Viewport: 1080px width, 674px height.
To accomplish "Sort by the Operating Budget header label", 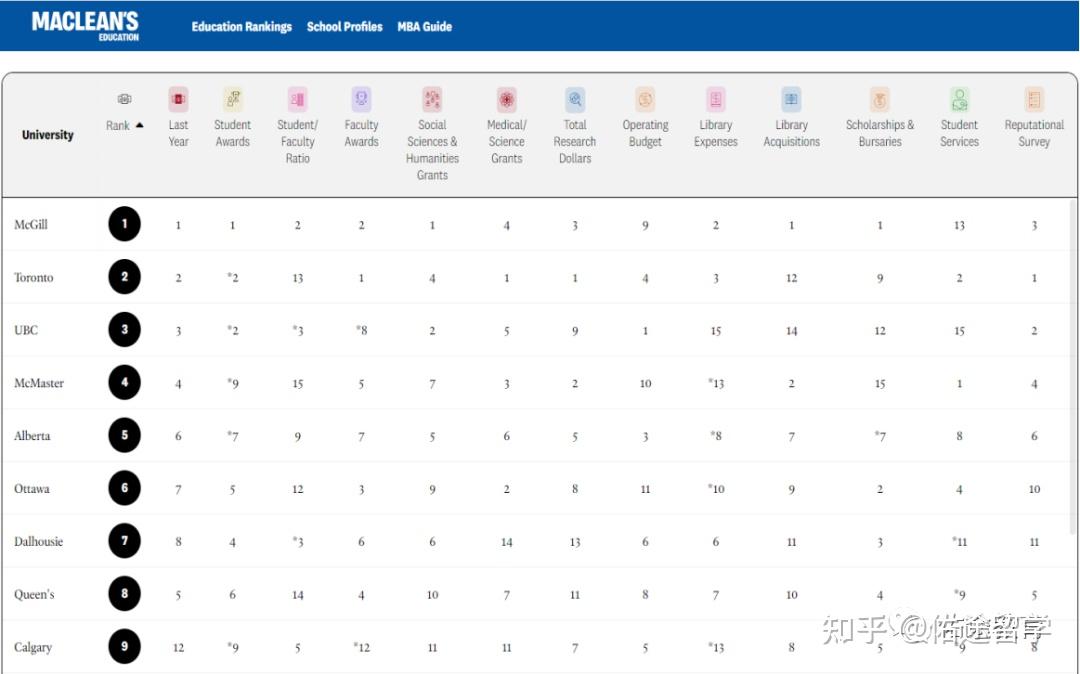I will click(x=645, y=133).
